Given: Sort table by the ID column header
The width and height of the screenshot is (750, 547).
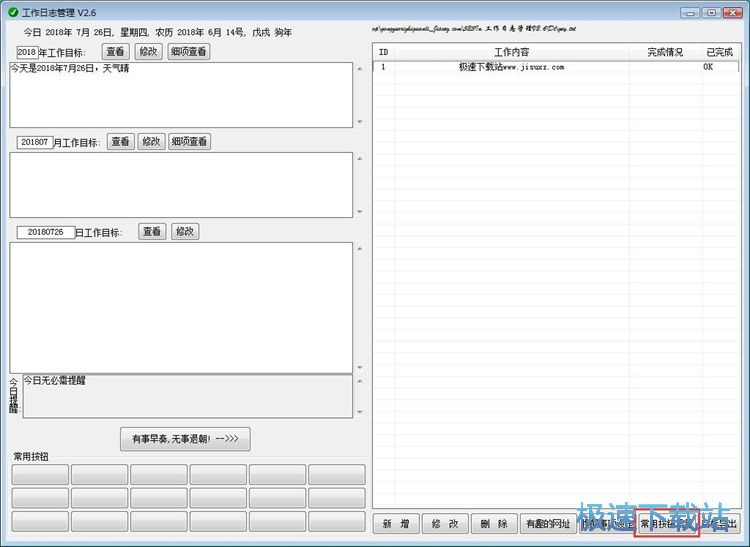Looking at the screenshot, I should (384, 52).
